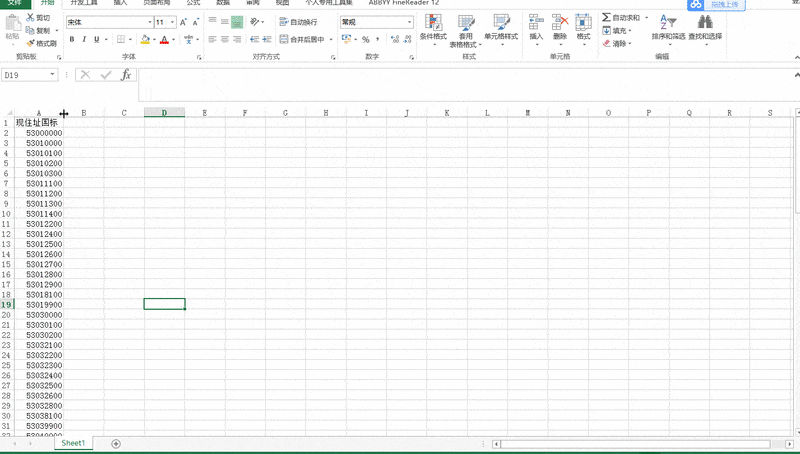Click the text orientation icon

(x=255, y=22)
